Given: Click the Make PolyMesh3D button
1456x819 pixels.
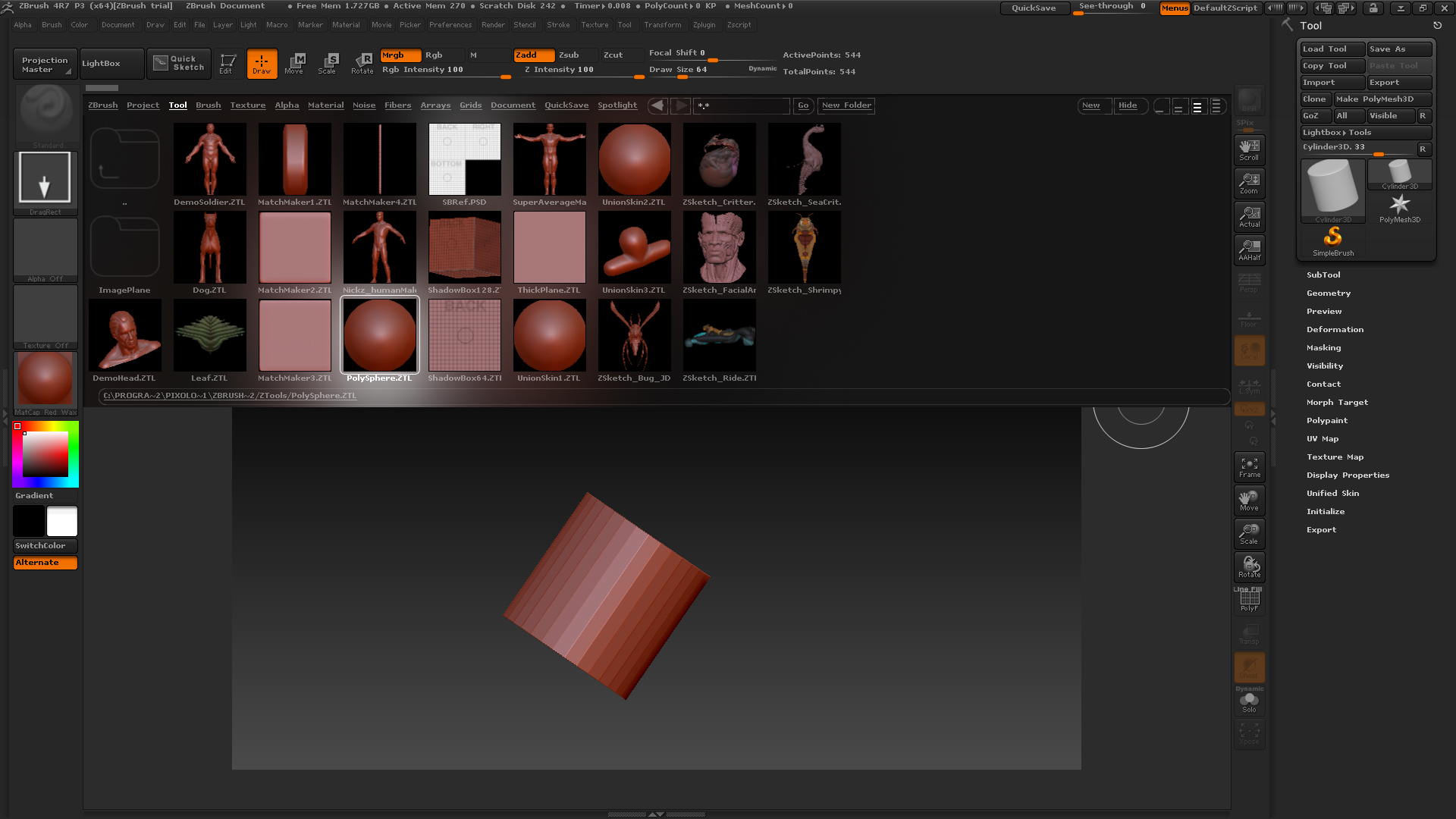Looking at the screenshot, I should 1382,99.
